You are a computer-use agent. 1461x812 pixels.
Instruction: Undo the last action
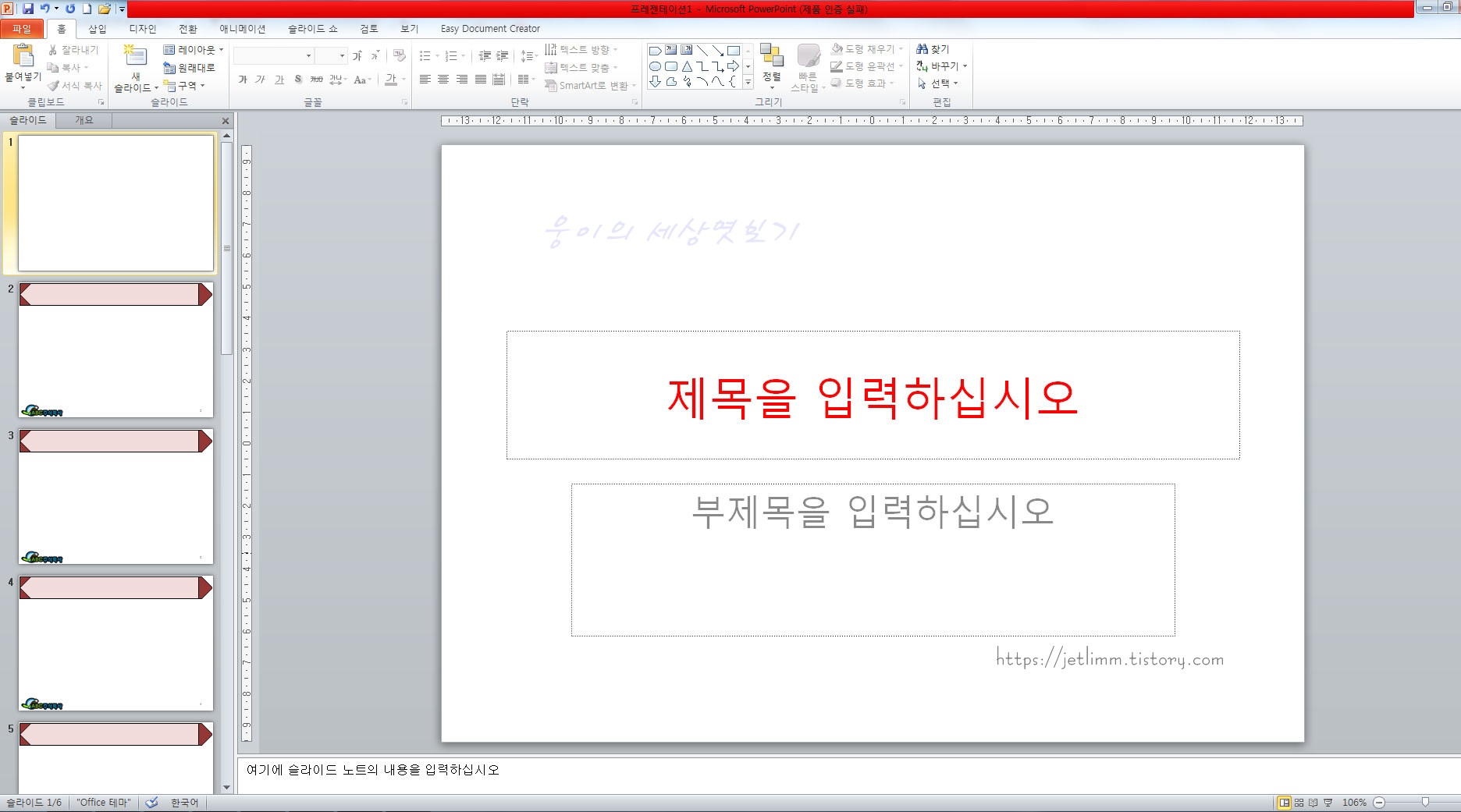[x=44, y=9]
